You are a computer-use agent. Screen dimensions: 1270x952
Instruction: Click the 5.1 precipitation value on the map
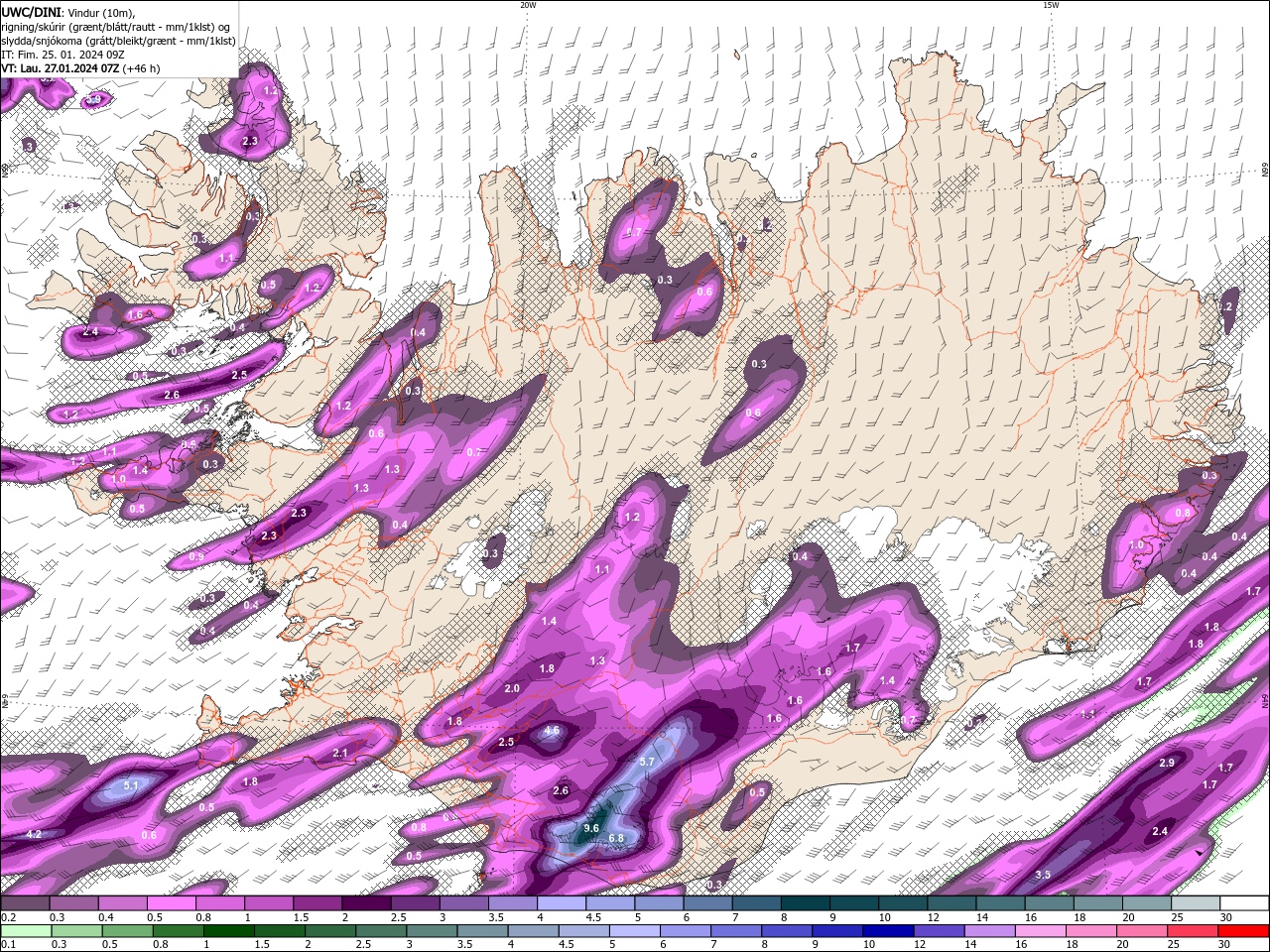pyautogui.click(x=132, y=785)
